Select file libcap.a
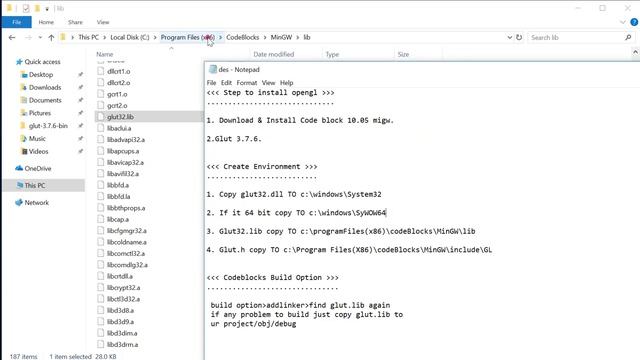Viewport: 640px width, 360px height. [118, 219]
